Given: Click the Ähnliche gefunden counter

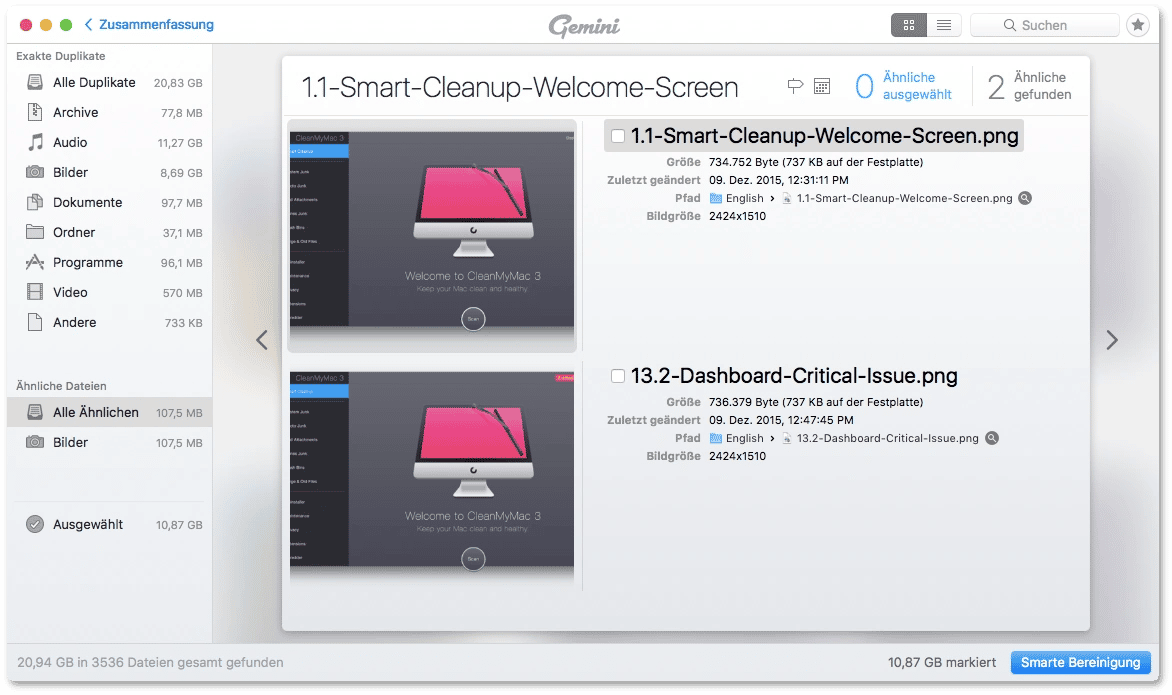Looking at the screenshot, I should click(x=1029, y=86).
